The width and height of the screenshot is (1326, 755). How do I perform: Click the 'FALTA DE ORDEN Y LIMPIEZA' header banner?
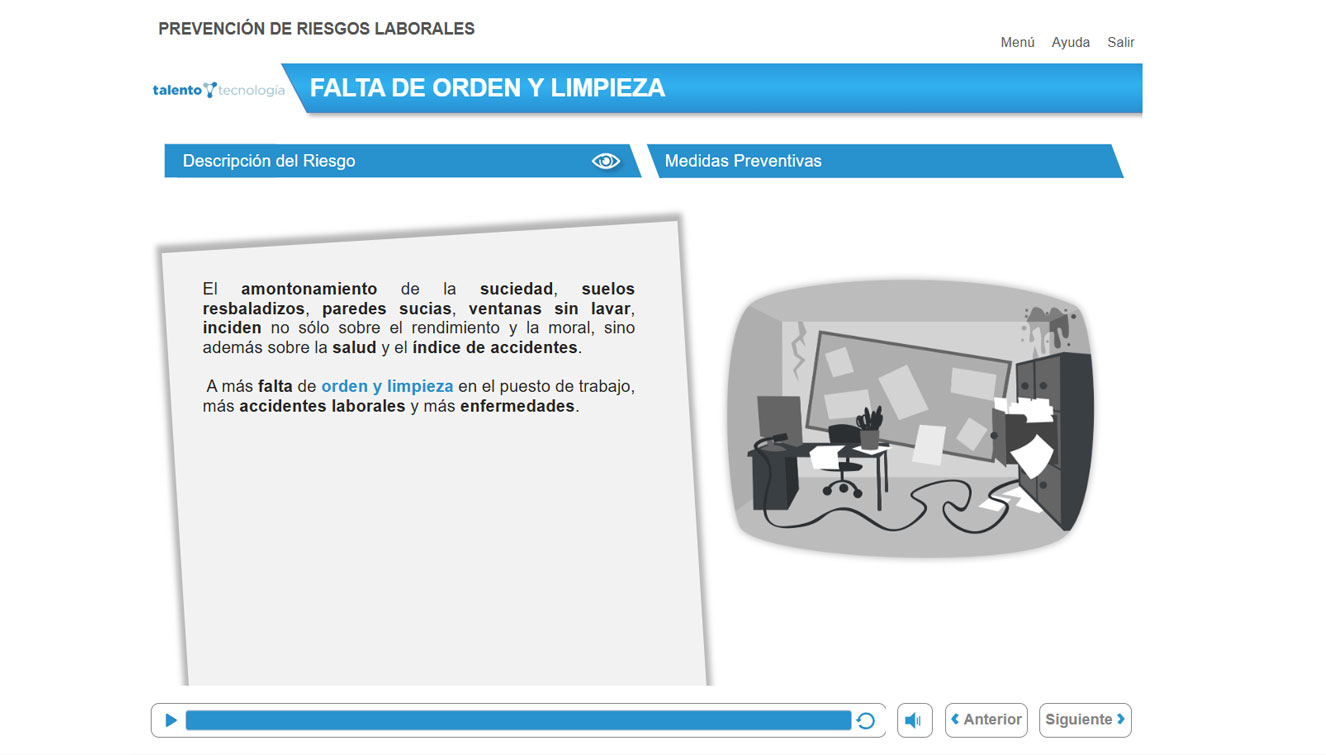click(x=710, y=88)
